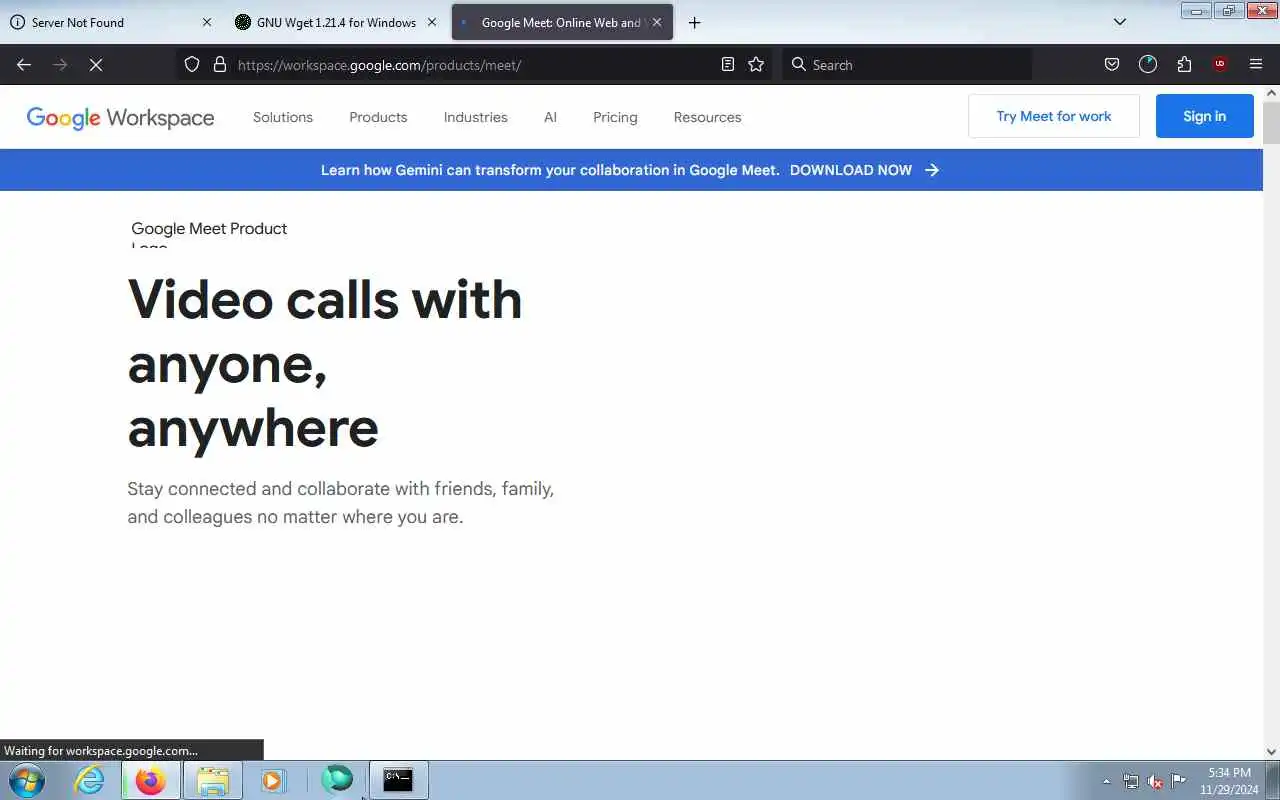Image resolution: width=1280 pixels, height=800 pixels.
Task: Open a new tab with the plus button
Action: tap(695, 22)
